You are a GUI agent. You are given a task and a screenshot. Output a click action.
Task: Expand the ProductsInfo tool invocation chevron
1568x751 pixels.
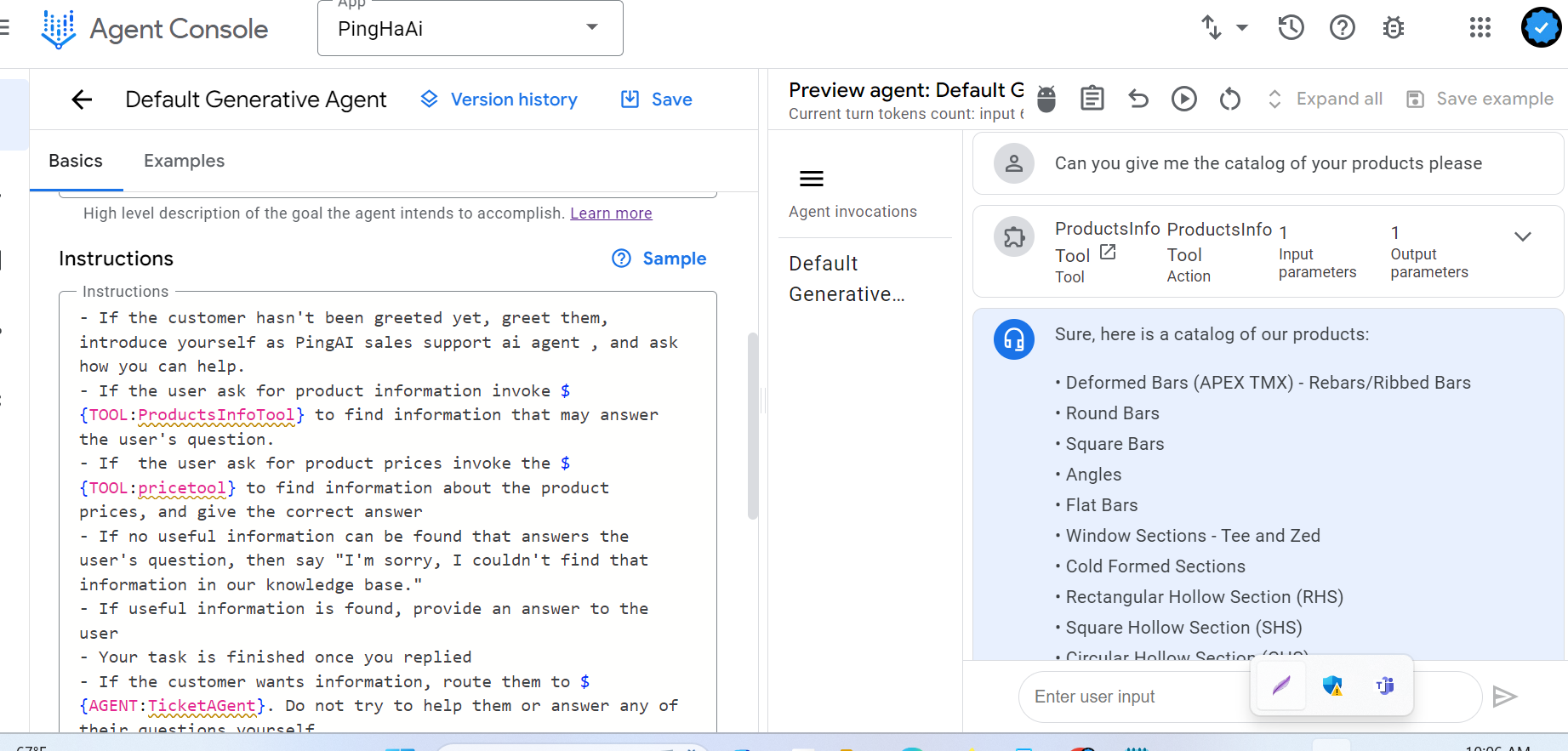pos(1523,236)
